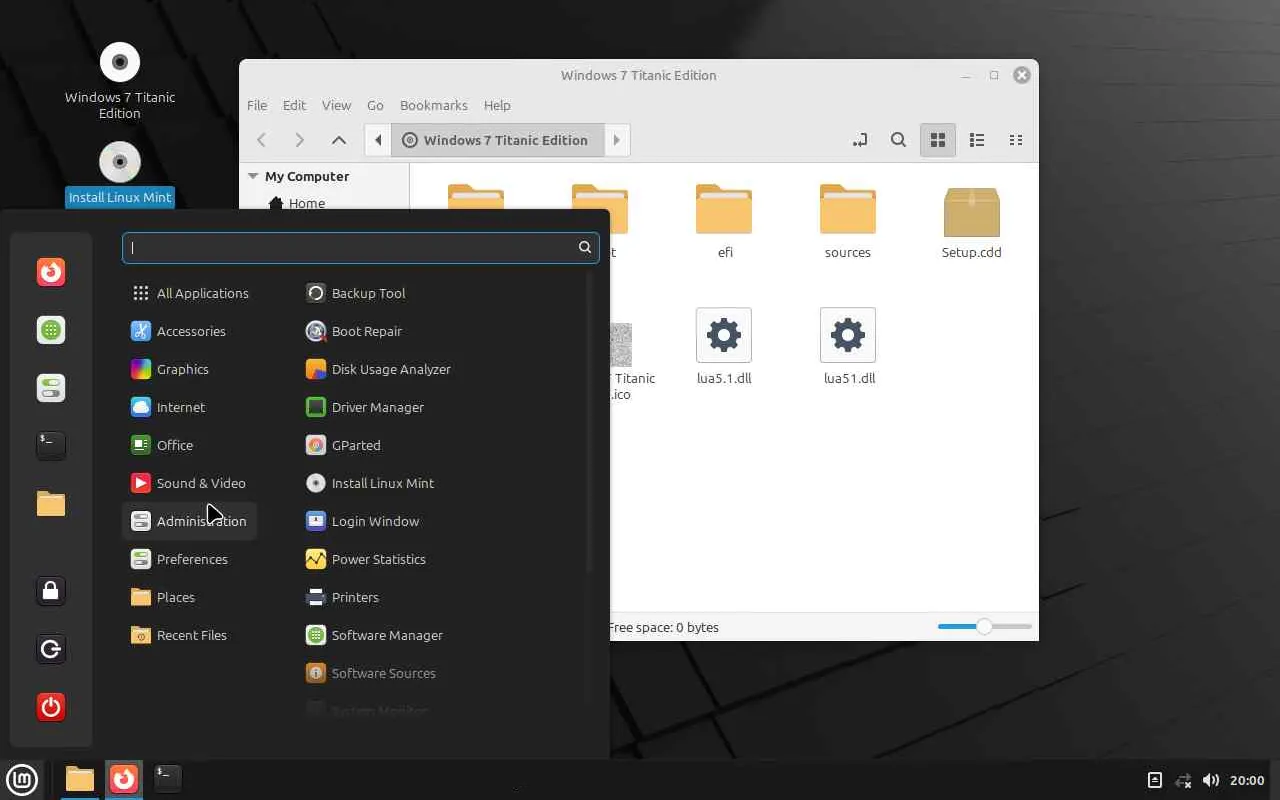Select the Graphics category
The image size is (1280, 800).
(x=190, y=369)
